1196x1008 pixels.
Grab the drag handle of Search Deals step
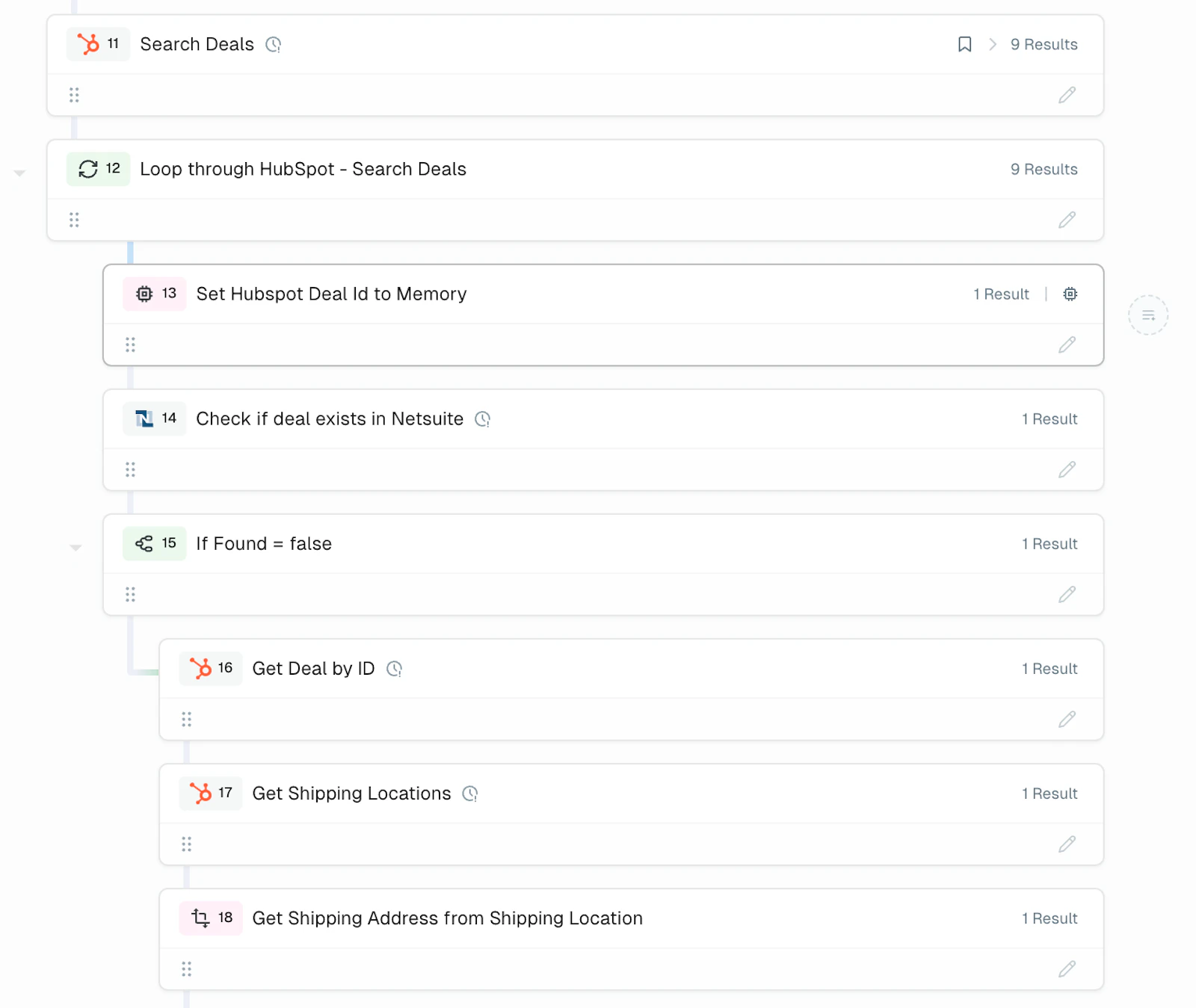pyautogui.click(x=74, y=95)
